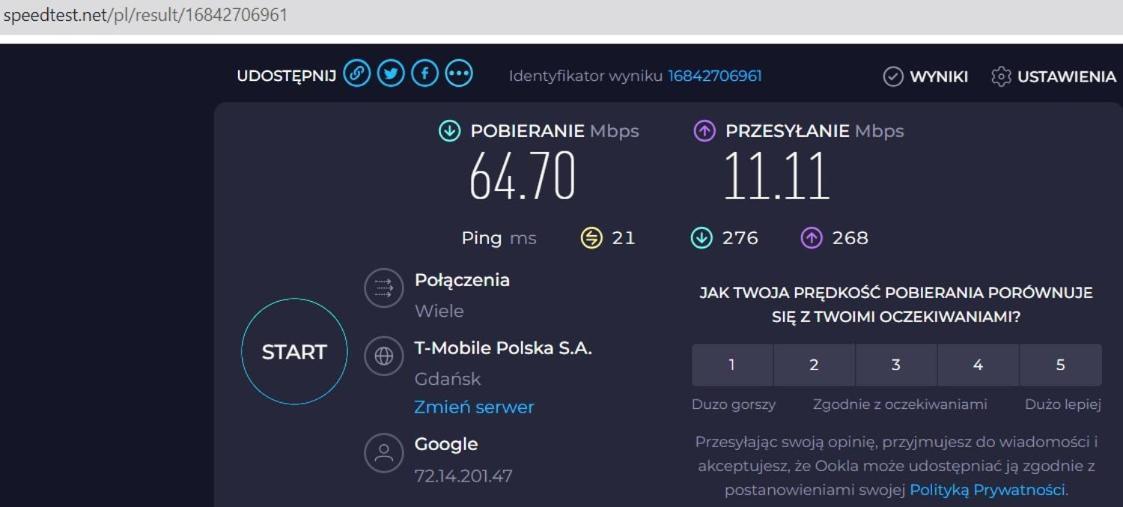Share result on Twitter icon
The height and width of the screenshot is (507, 1123).
pos(391,74)
